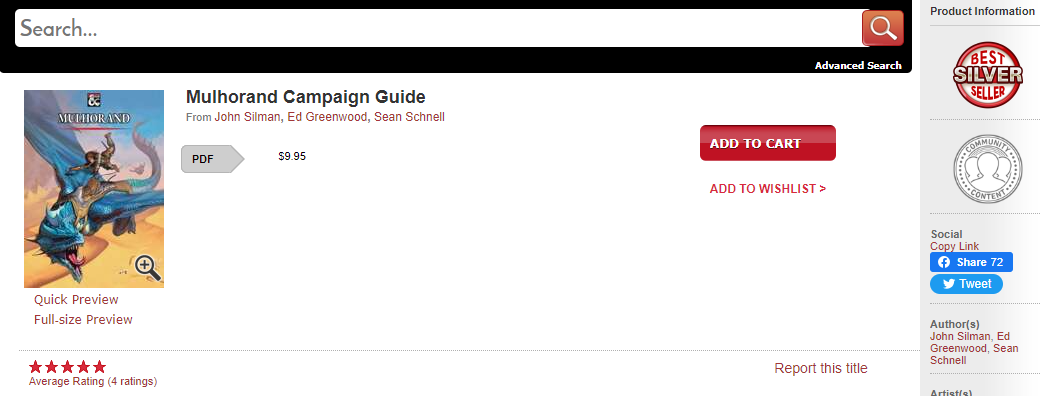The width and height of the screenshot is (1055, 396).
Task: Click the zoom magnifier on the cover image
Action: point(147,268)
